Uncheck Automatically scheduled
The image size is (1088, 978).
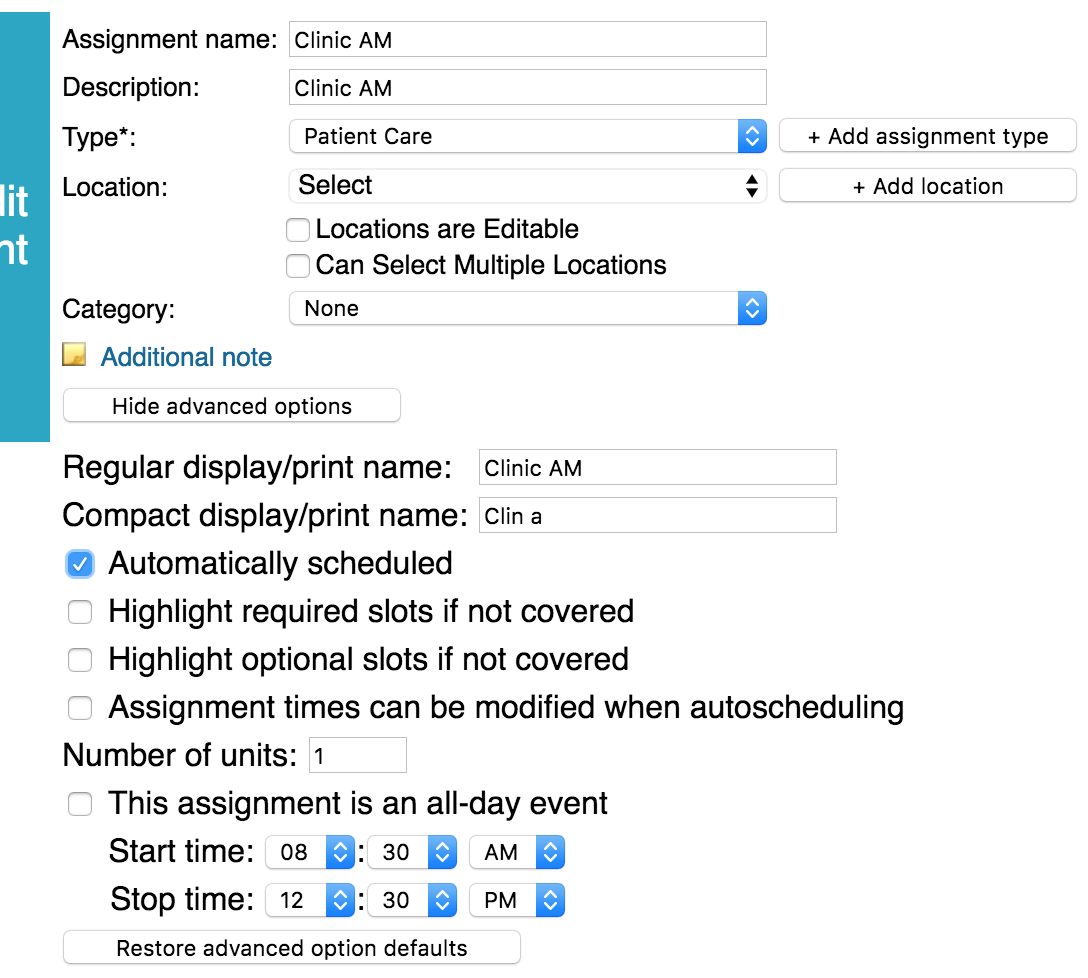(80, 564)
